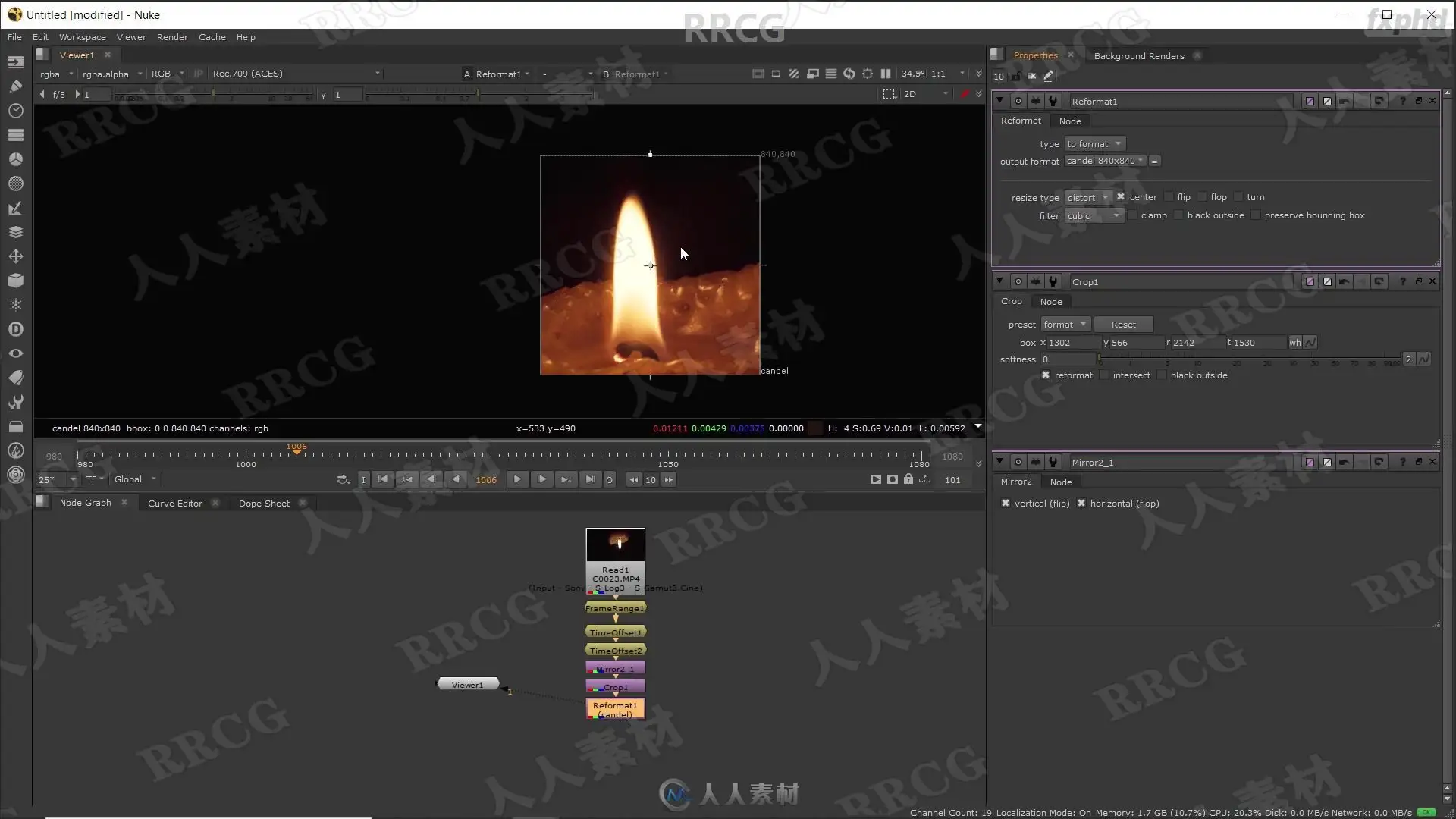Close the Mirror2_1 properties panel
1456x819 pixels.
pos(1432,462)
